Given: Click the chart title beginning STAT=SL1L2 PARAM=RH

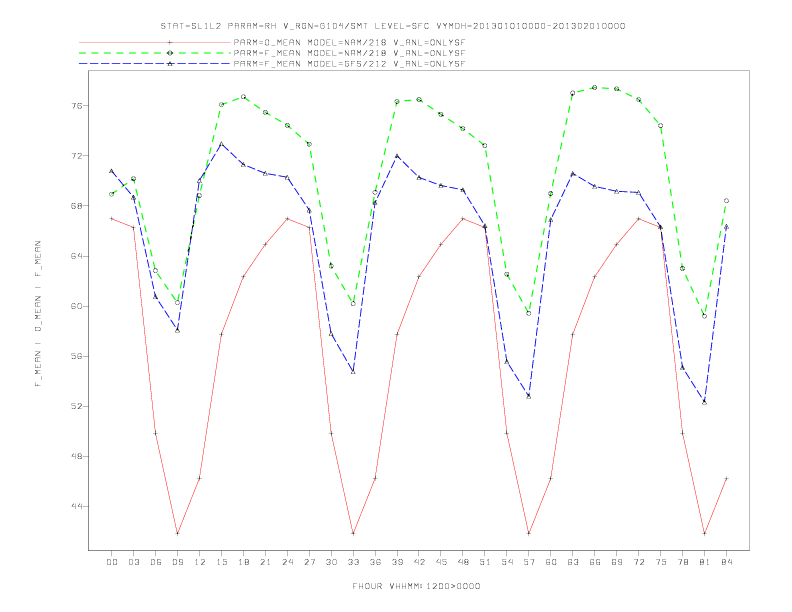Looking at the screenshot, I should tap(393, 26).
